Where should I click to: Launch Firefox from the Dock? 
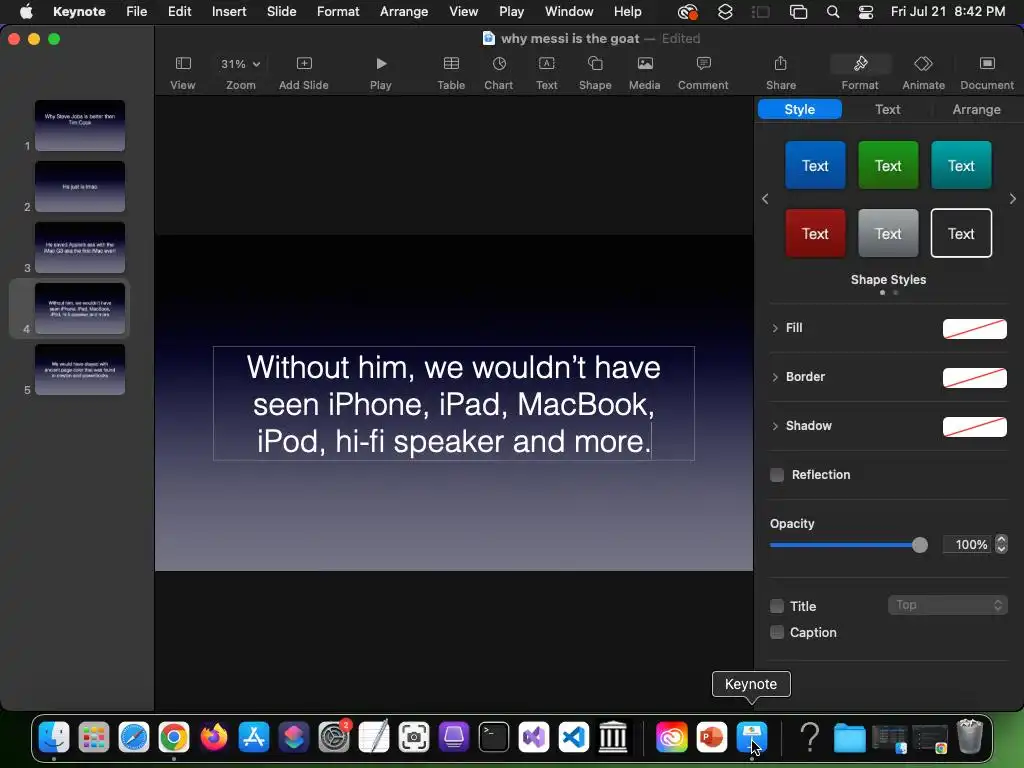214,737
